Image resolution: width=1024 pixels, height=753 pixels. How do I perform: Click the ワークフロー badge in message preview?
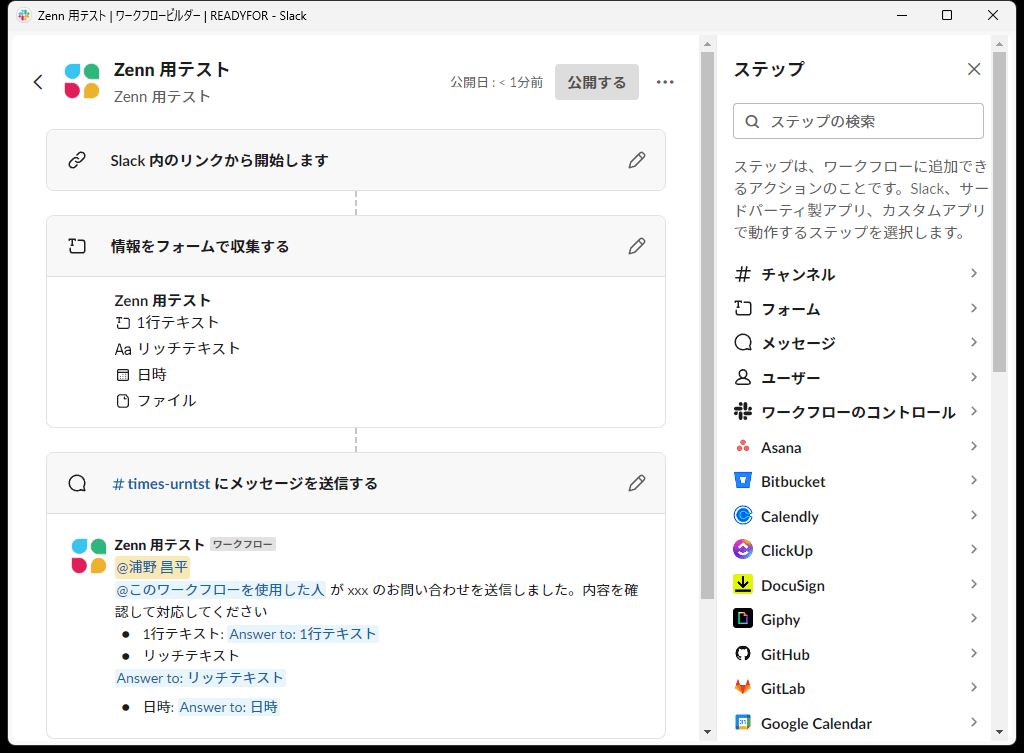243,544
